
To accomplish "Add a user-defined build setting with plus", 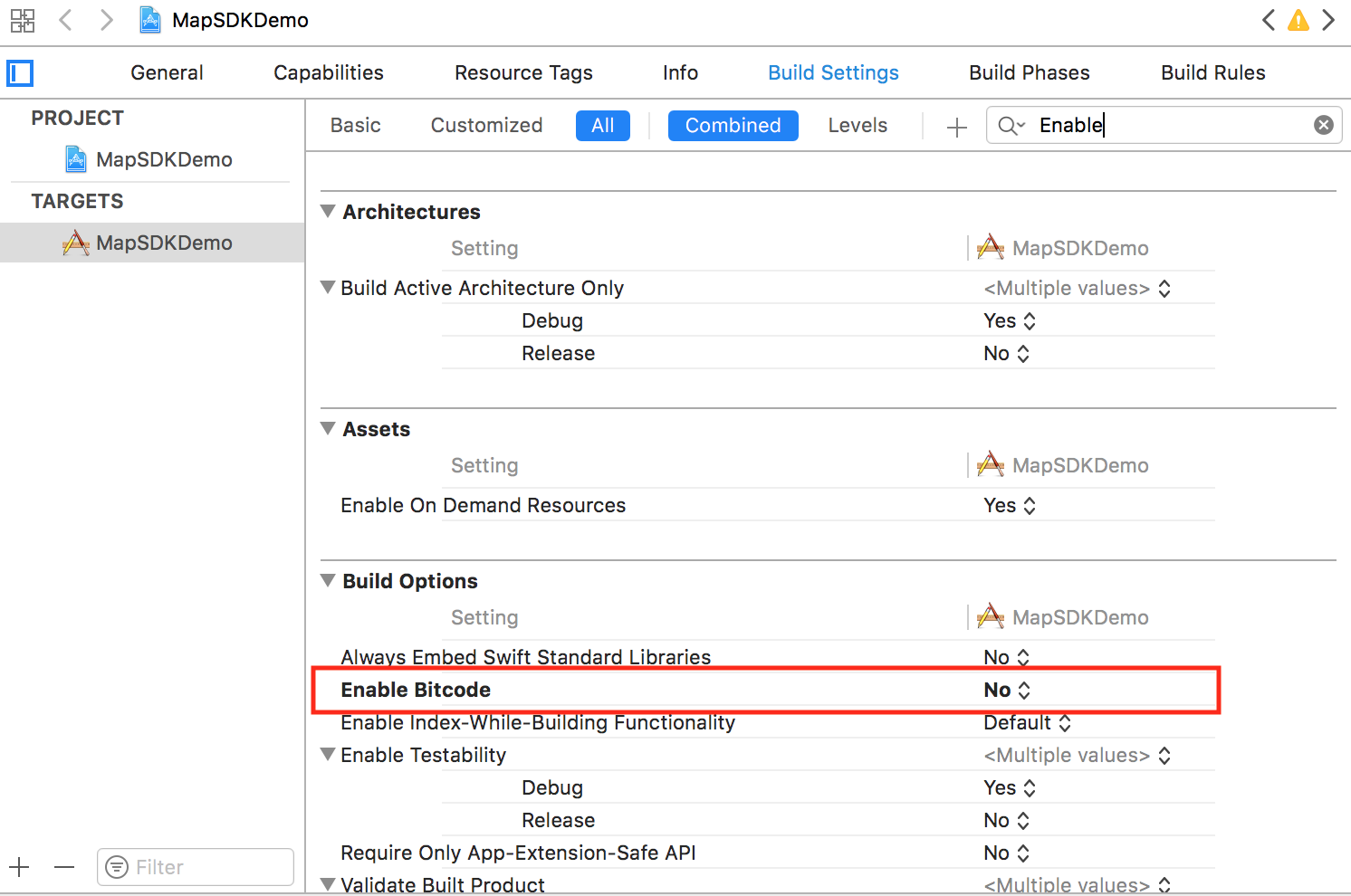I will (x=956, y=127).
